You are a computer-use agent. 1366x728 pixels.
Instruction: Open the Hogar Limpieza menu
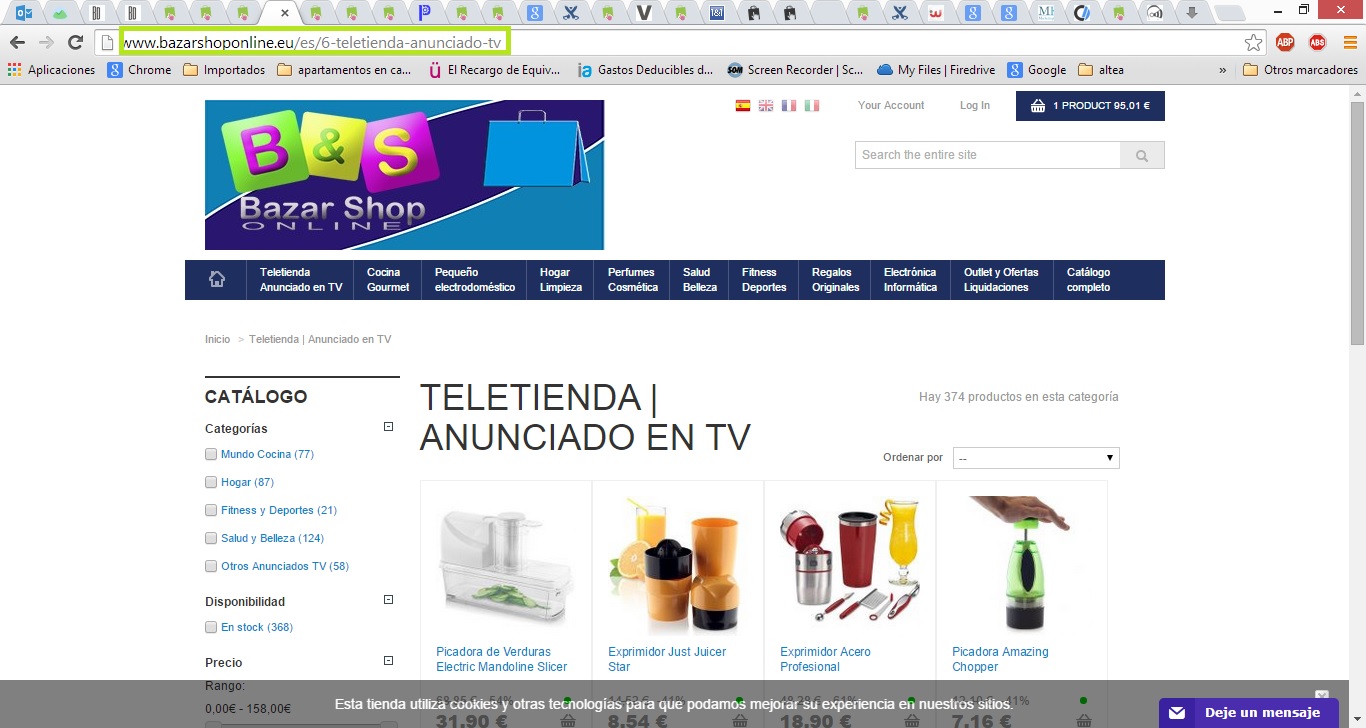561,279
